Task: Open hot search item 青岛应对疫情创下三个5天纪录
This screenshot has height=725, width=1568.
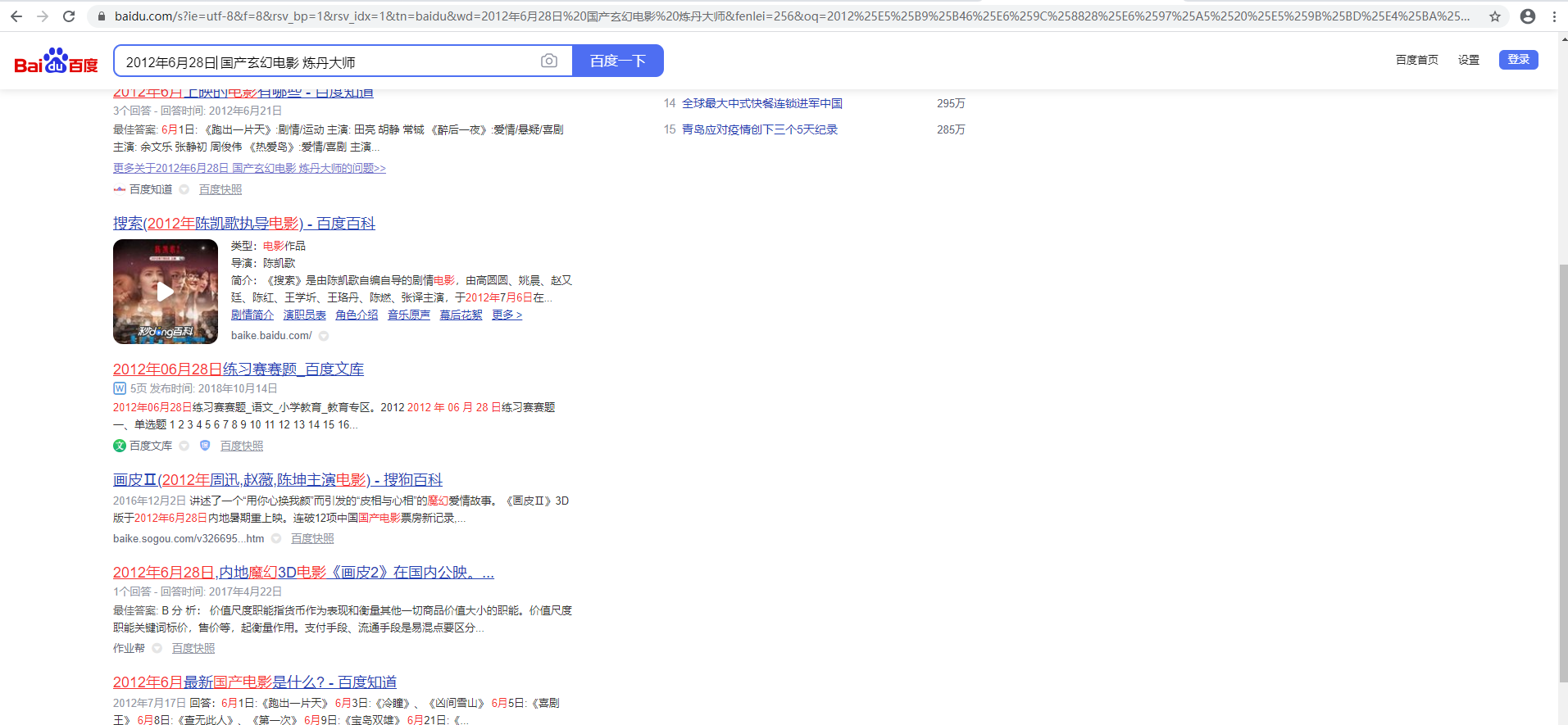Action: tap(760, 129)
